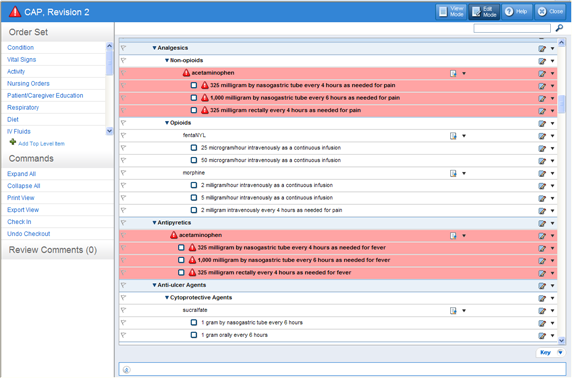Check 25 microgram/hour fentaNYL infusion
Image resolution: width=572 pixels, height=378 pixels.
point(194,148)
